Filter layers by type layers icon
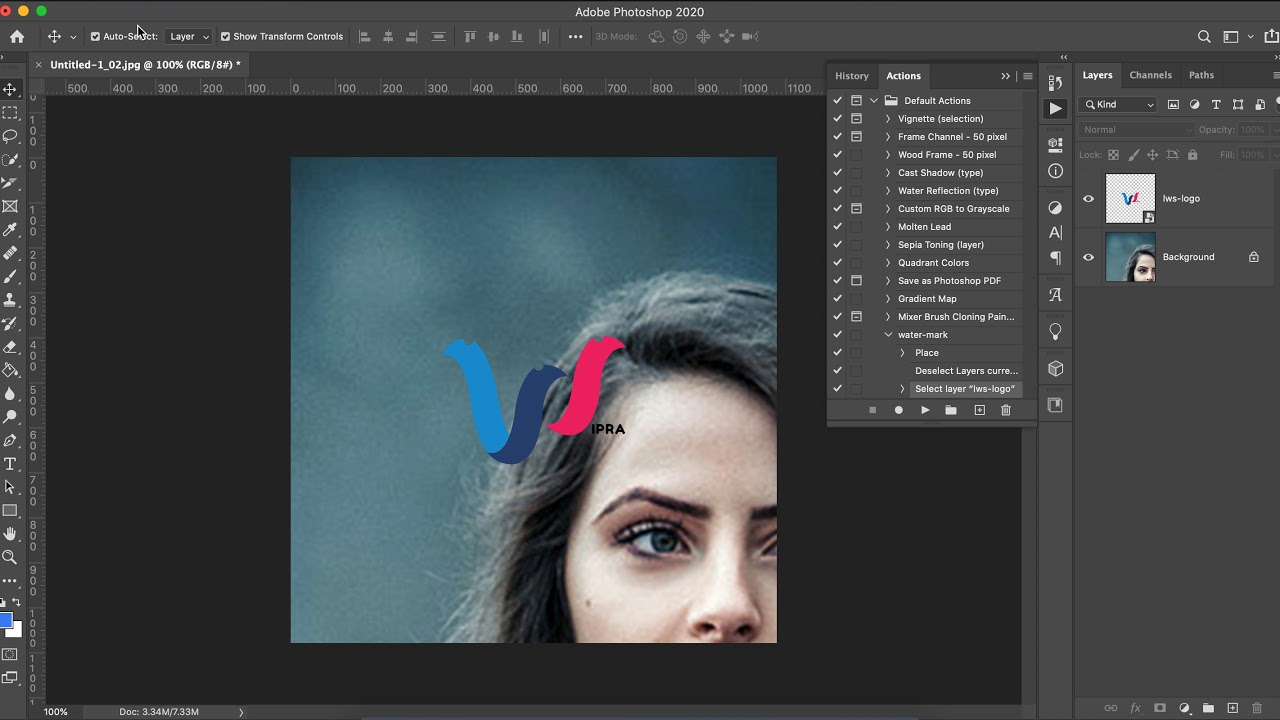 1216,104
